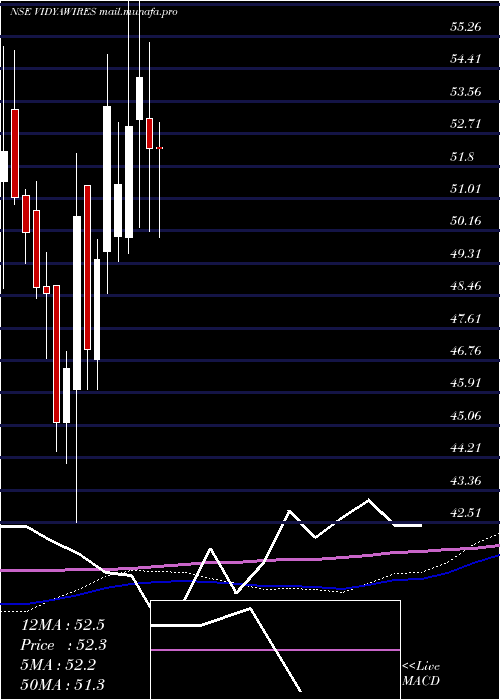Click the 50MA : 51.3 legend entry
Image resolution: width=500 pixels, height=700 pixels.
point(62,685)
